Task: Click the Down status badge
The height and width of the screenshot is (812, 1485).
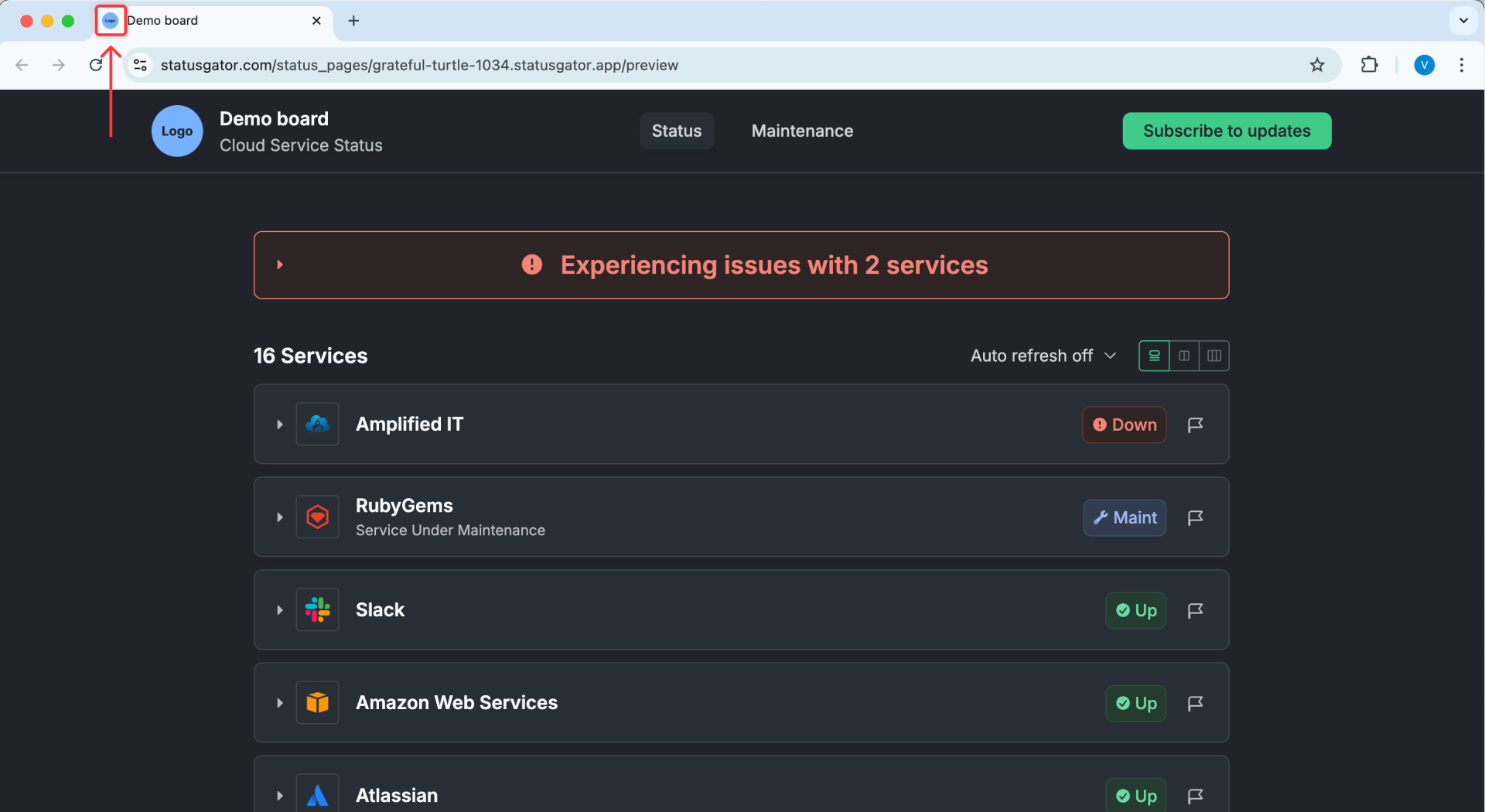Action: point(1124,425)
